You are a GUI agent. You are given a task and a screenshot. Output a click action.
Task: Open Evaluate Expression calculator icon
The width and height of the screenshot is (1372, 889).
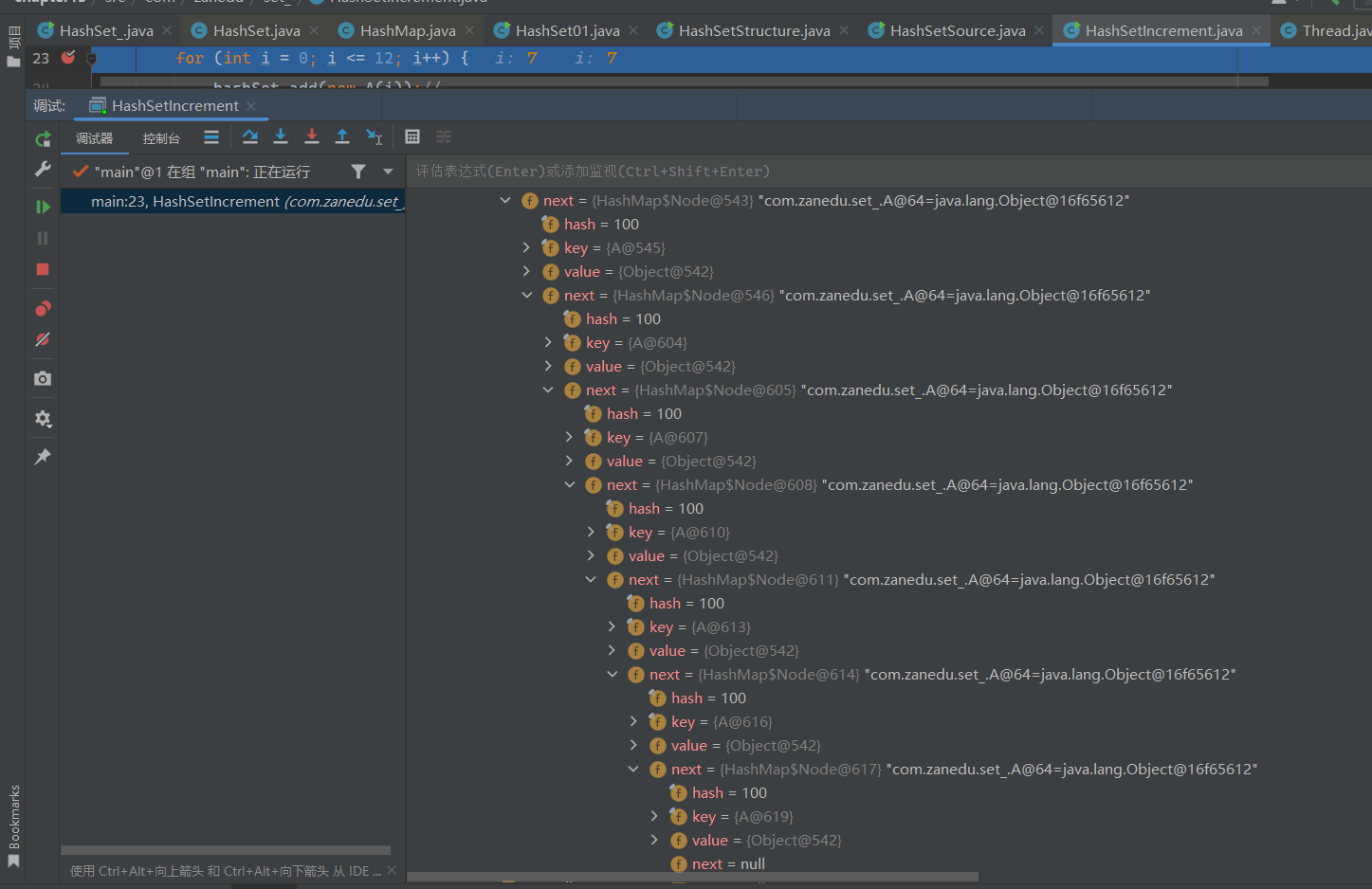[412, 137]
